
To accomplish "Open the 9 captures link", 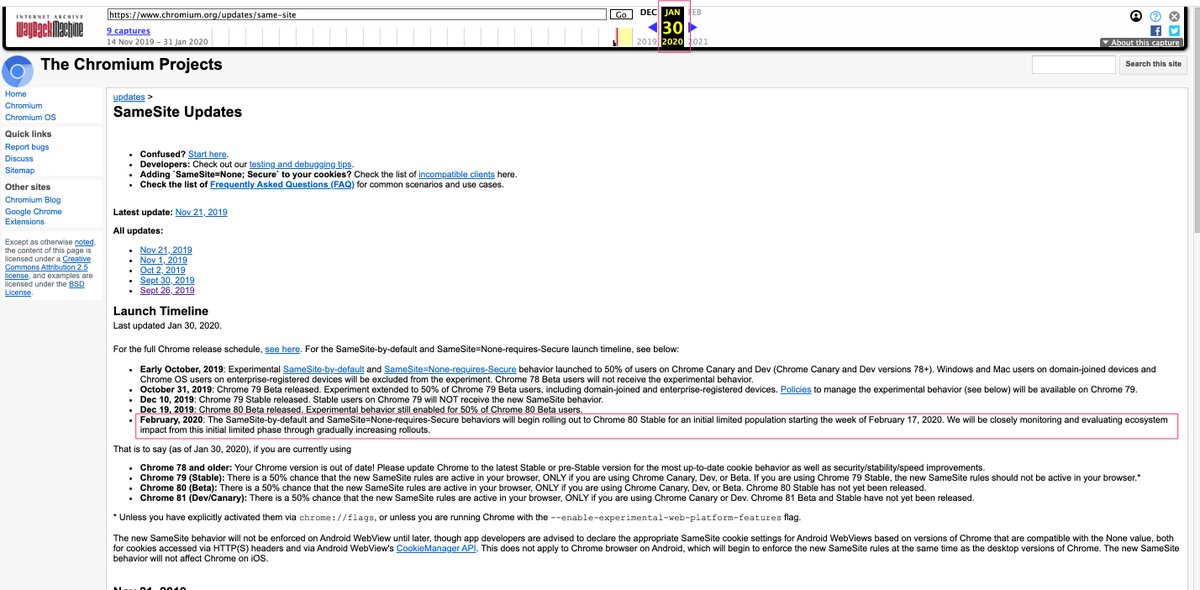I will [129, 31].
